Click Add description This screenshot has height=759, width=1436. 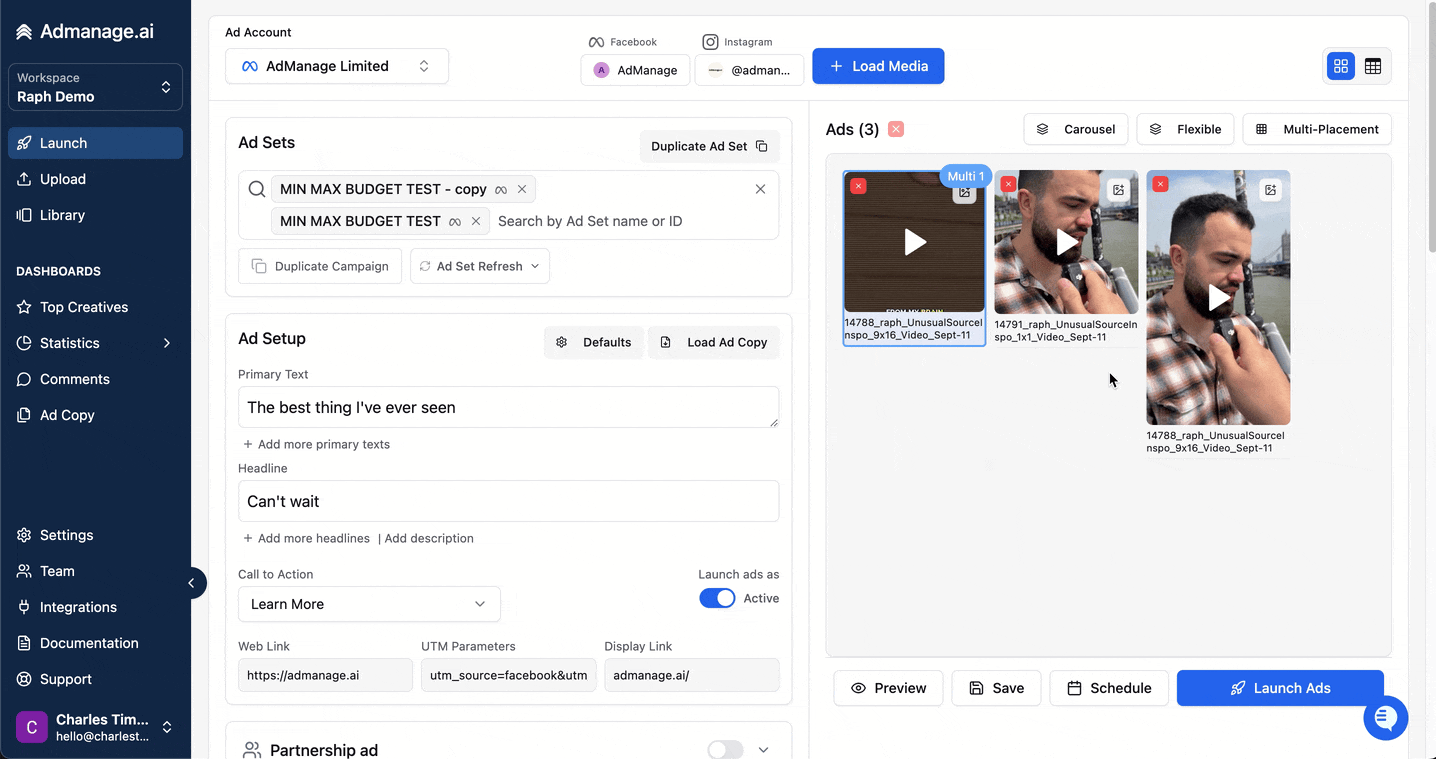[429, 538]
